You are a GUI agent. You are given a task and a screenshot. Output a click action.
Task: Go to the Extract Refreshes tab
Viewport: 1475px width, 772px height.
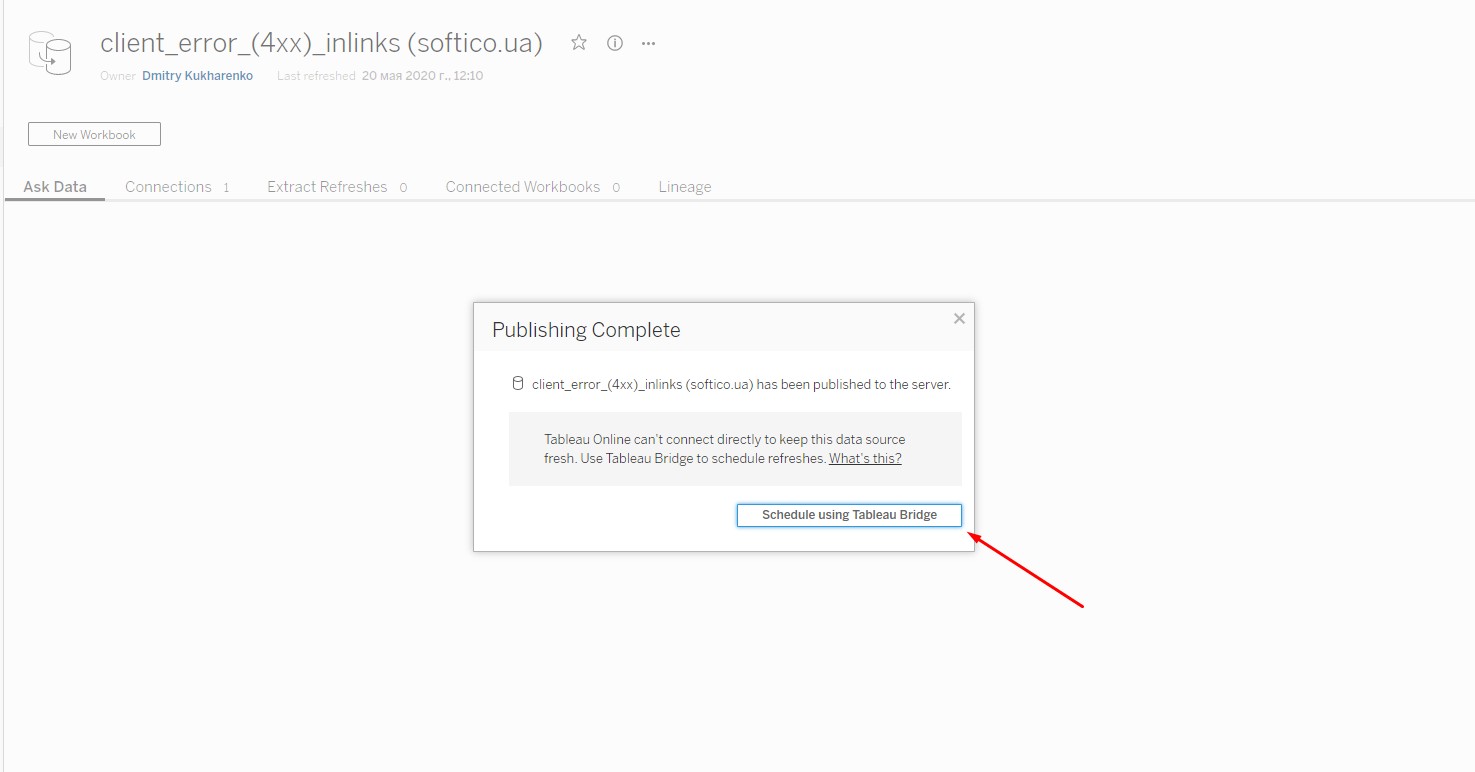[327, 187]
